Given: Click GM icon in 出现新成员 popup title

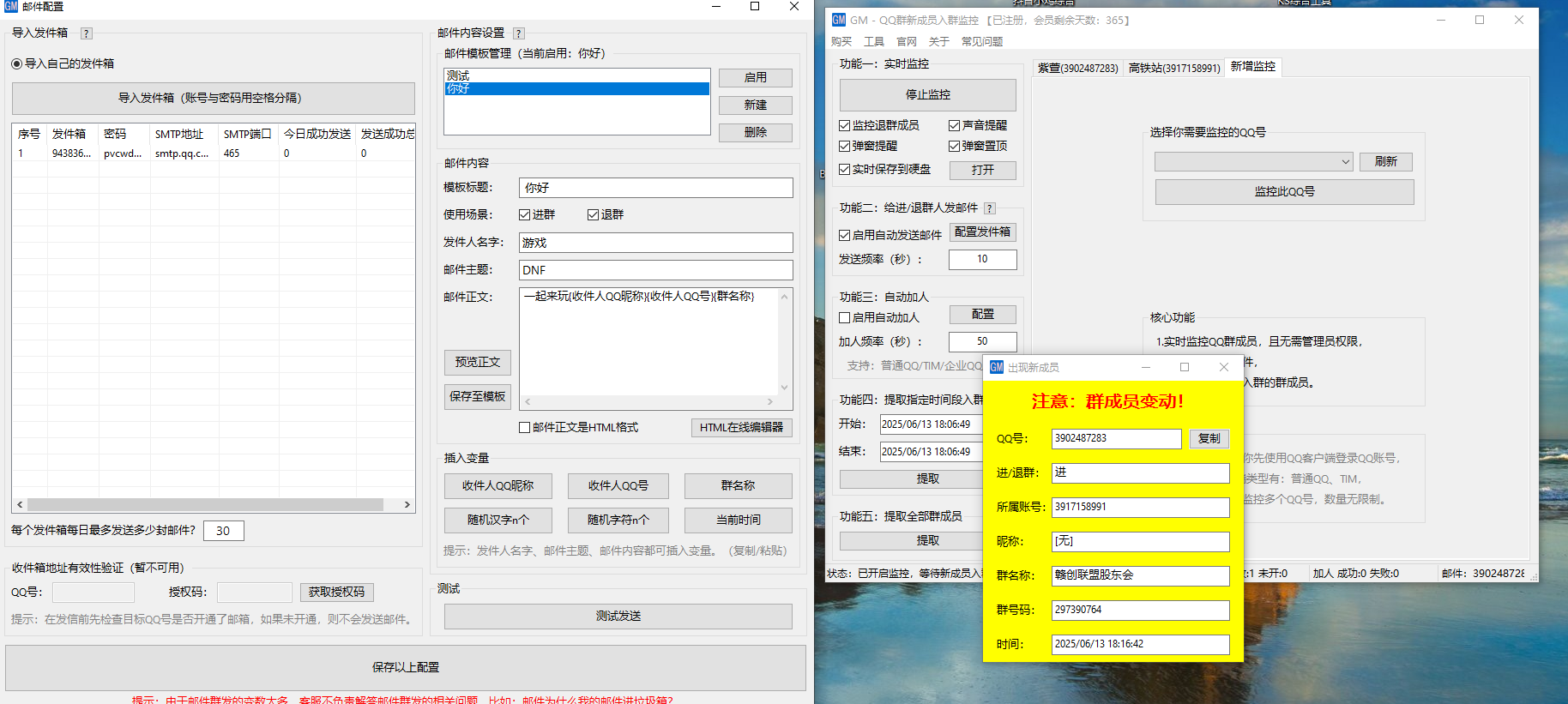Looking at the screenshot, I should (x=996, y=367).
